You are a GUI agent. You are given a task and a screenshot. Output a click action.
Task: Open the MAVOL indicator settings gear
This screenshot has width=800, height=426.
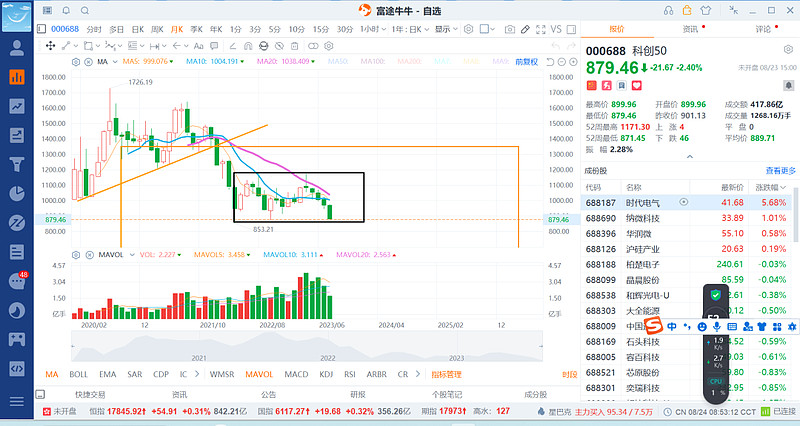point(76,255)
